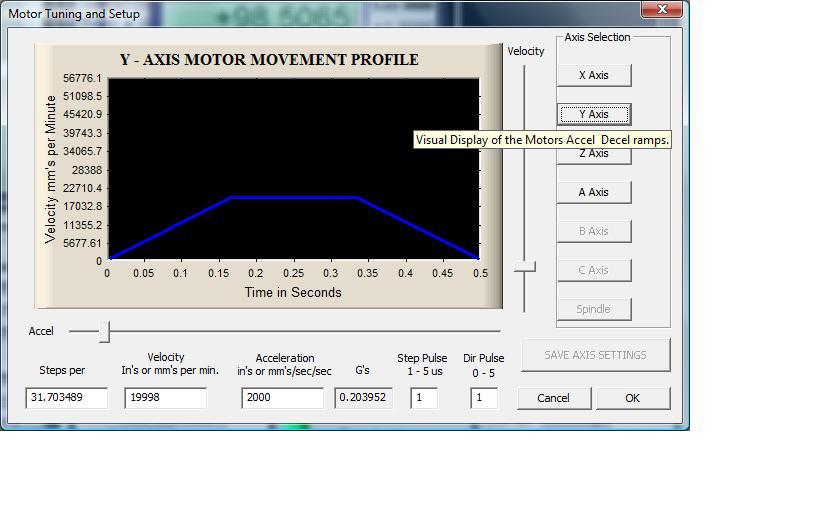Viewport: 840px width, 525px height.
Task: Click the C Axis button
Action: 593,270
